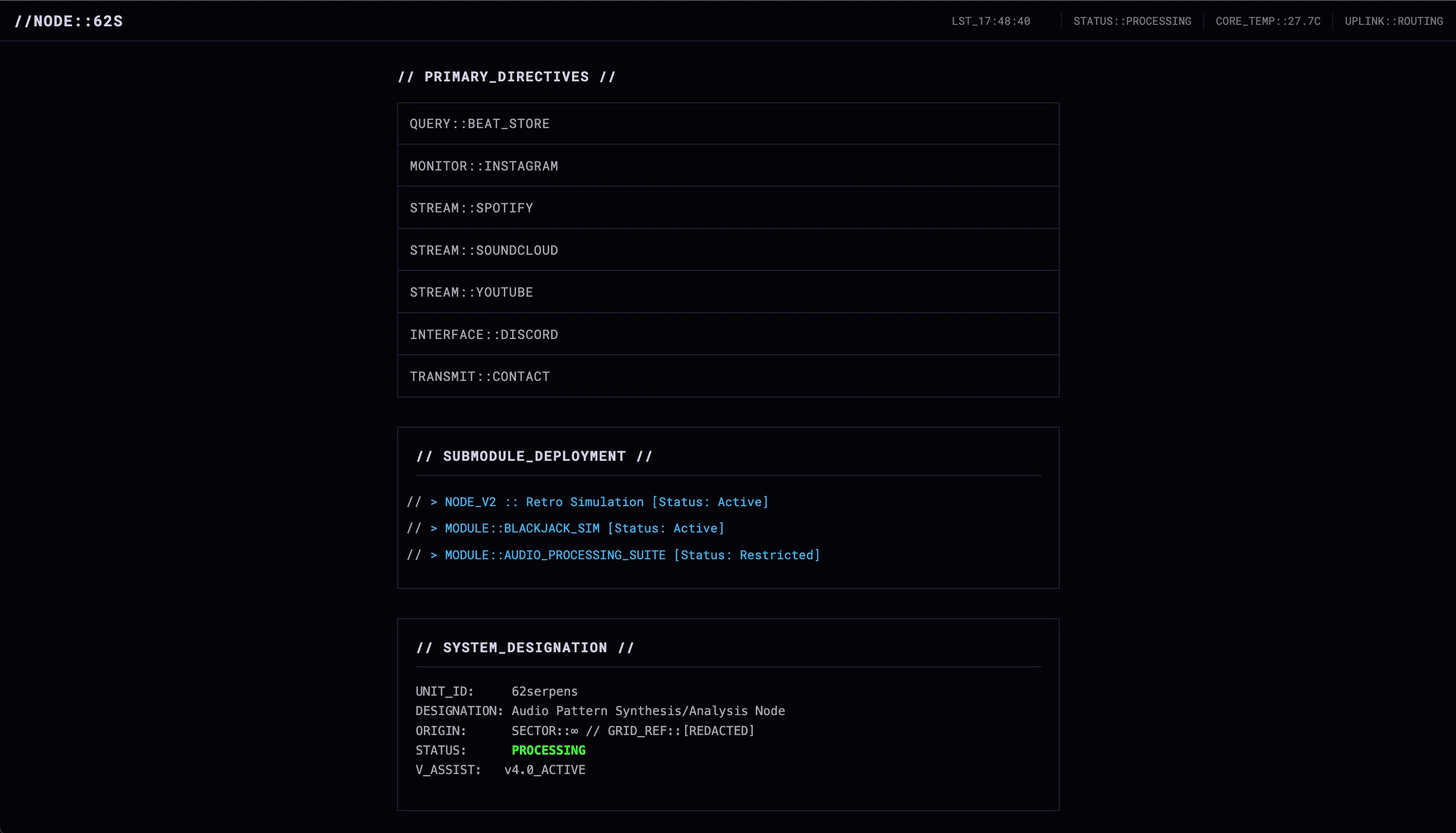Click the CORE_TEMP::27.7C readout
Viewport: 1456px width, 833px height.
tap(1268, 21)
